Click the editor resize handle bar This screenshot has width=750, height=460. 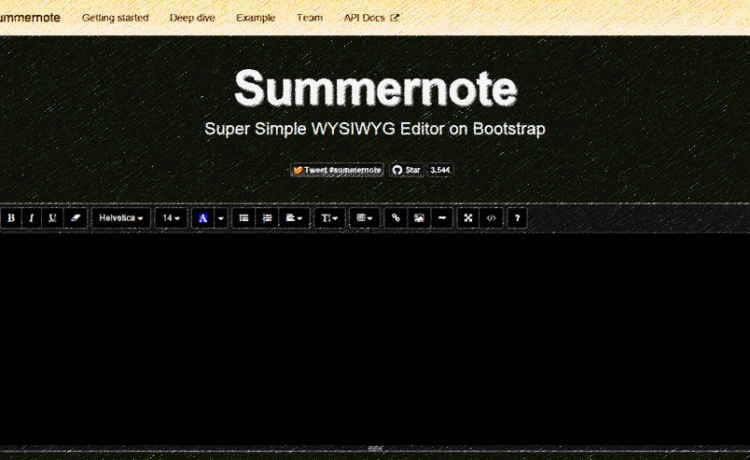tap(375, 449)
